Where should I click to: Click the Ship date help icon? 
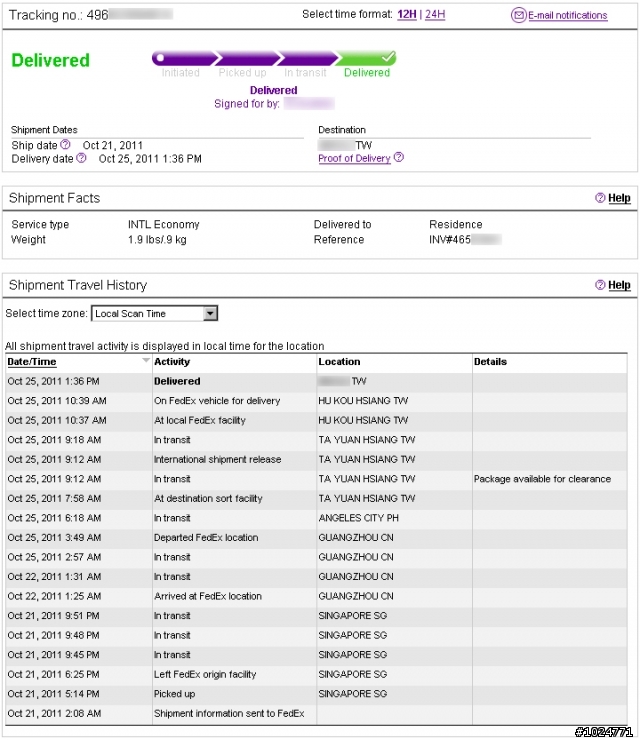(66, 144)
